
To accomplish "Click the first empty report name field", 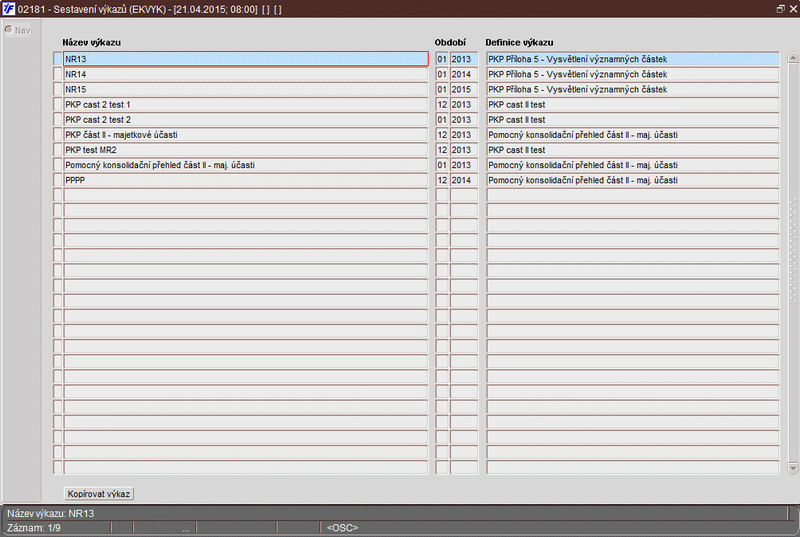I will 245,195.
